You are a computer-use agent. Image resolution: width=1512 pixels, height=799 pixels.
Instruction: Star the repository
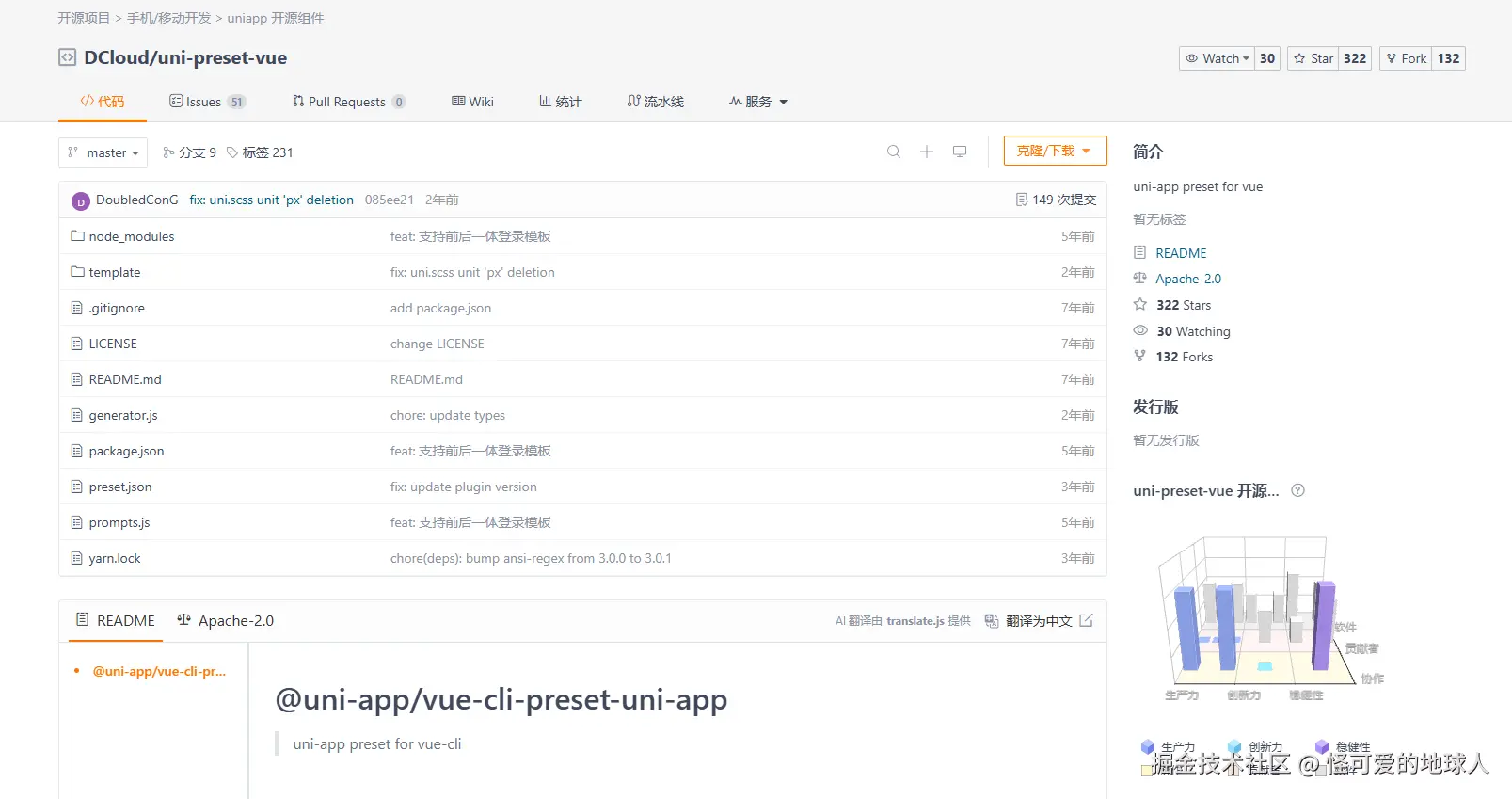pos(1313,58)
